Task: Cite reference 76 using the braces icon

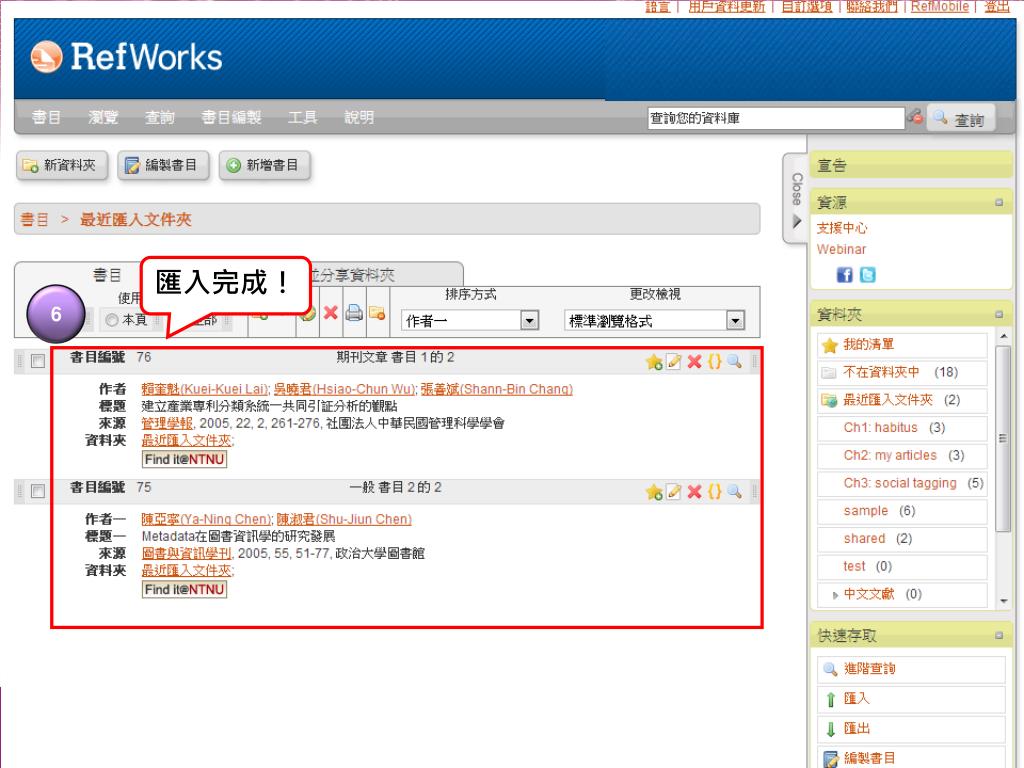Action: 714,361
